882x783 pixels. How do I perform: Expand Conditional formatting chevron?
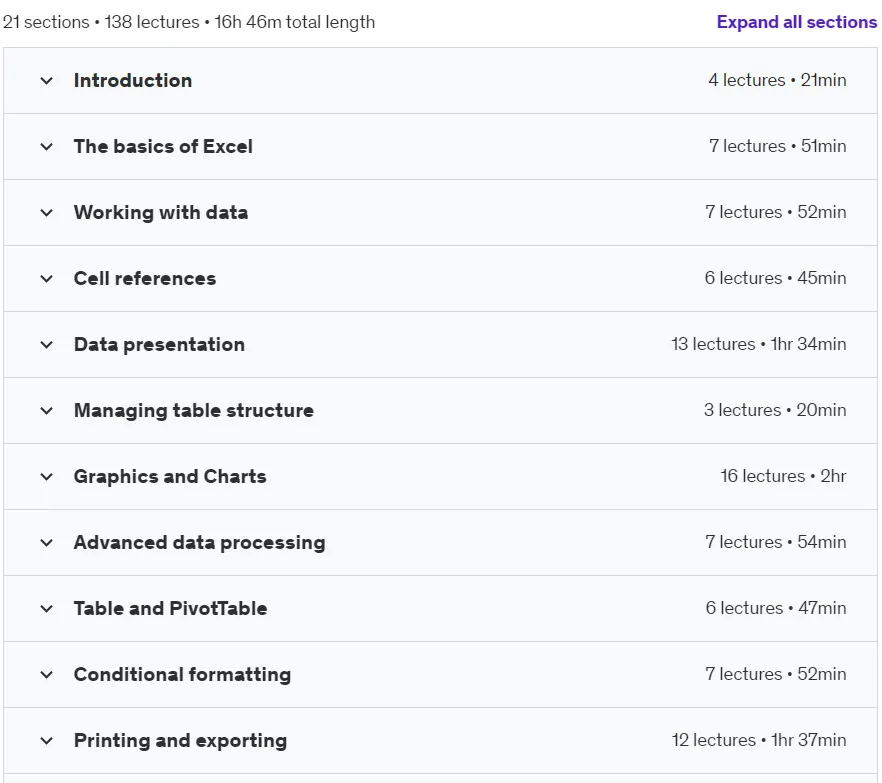[x=47, y=674]
